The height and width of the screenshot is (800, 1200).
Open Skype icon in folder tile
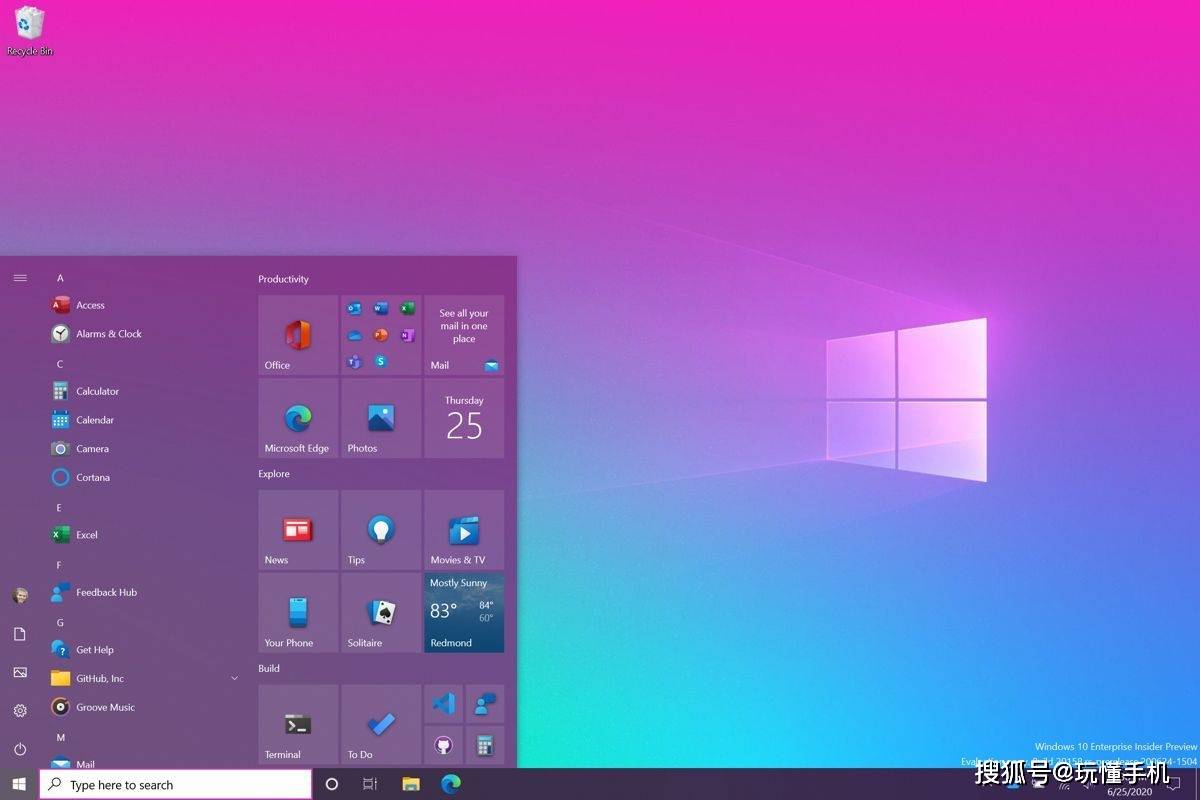click(381, 361)
